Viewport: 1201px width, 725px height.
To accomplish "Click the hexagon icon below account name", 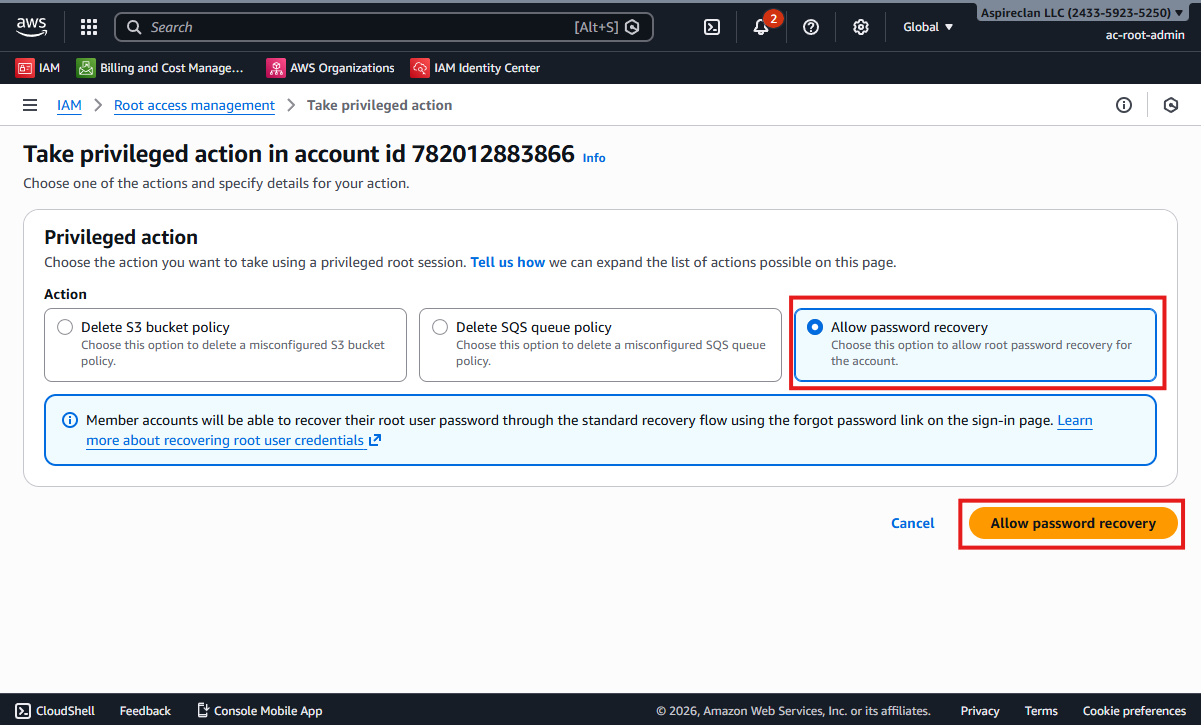I will click(x=1171, y=105).
